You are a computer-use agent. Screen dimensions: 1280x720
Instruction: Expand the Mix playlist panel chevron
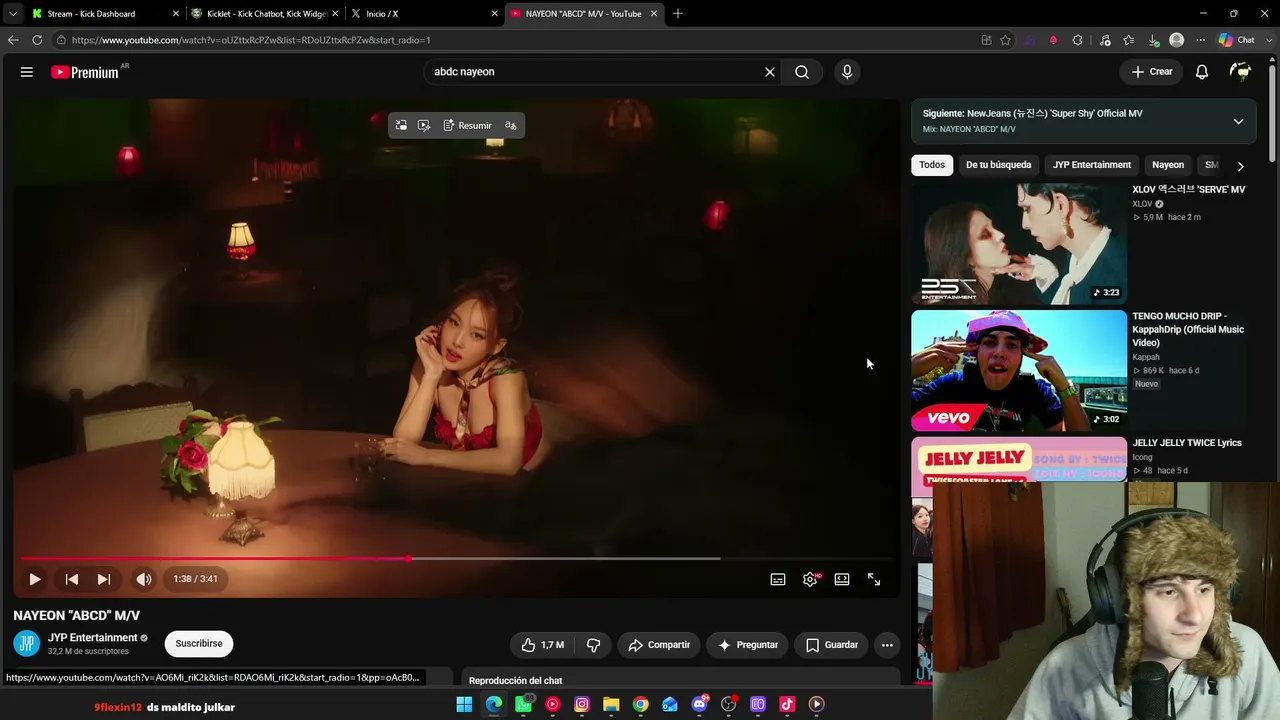tap(1238, 121)
